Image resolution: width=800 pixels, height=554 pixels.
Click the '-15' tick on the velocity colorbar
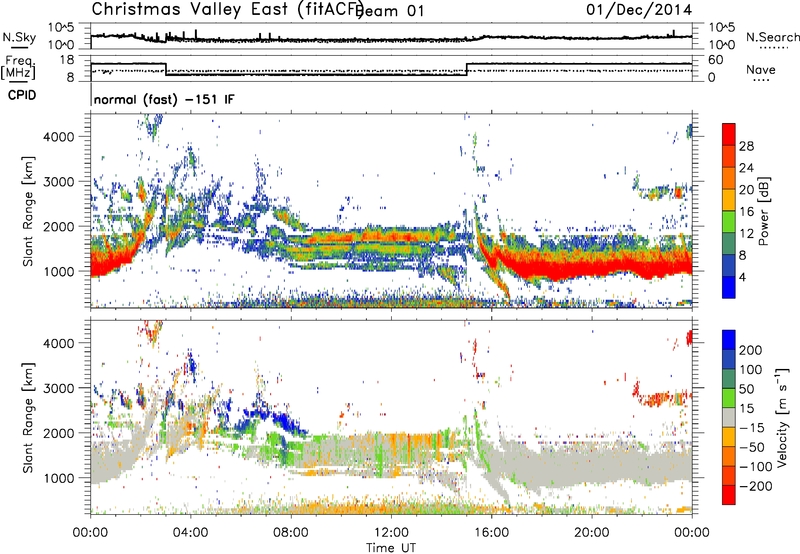[752, 428]
